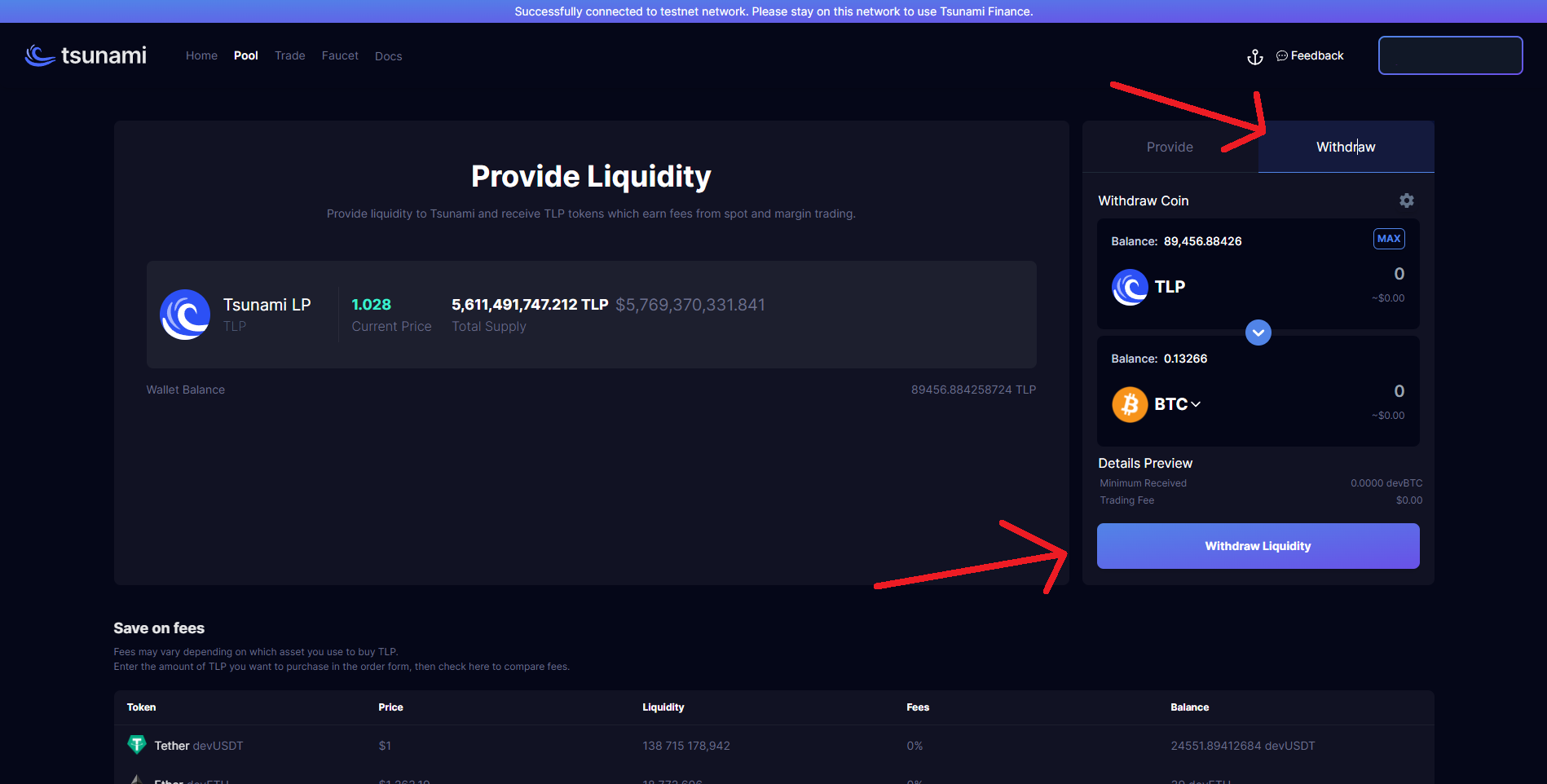Click the Tether token icon in fees table

coord(137,744)
